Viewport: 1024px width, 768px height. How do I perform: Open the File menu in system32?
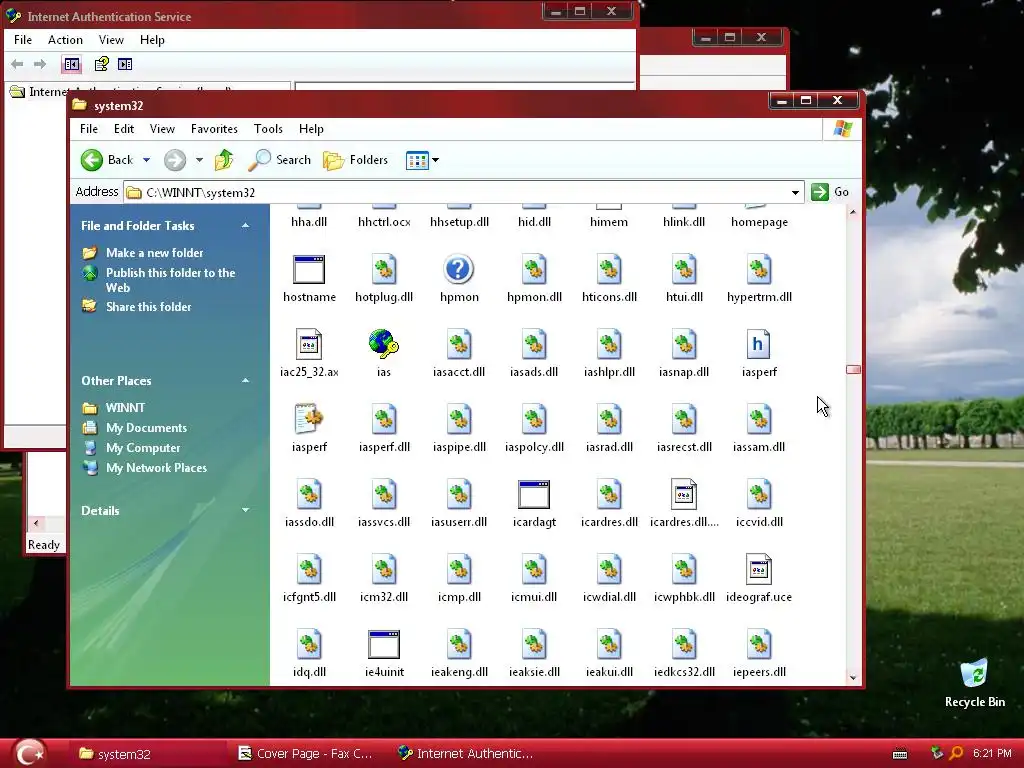pyautogui.click(x=89, y=129)
